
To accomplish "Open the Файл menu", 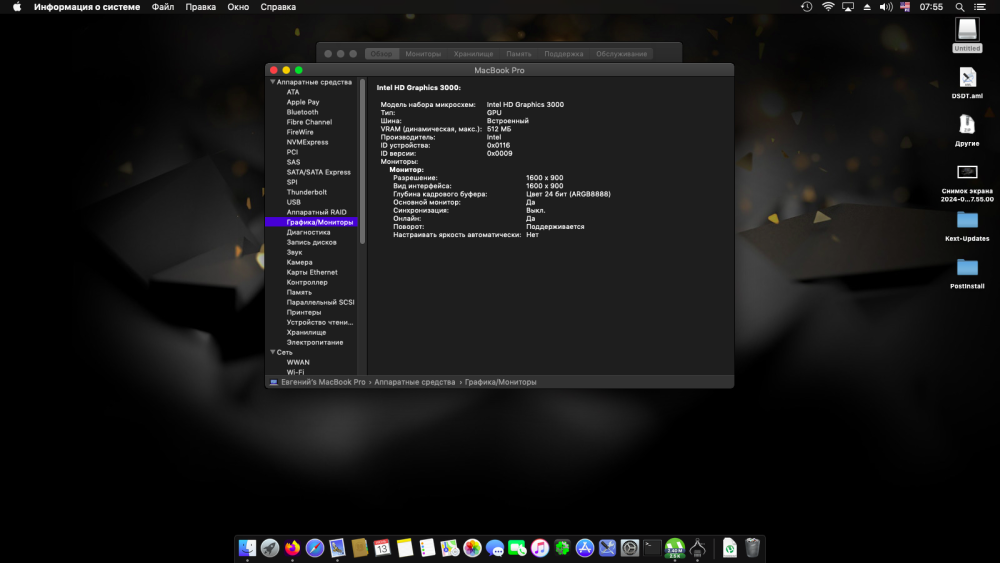I will pyautogui.click(x=163, y=7).
